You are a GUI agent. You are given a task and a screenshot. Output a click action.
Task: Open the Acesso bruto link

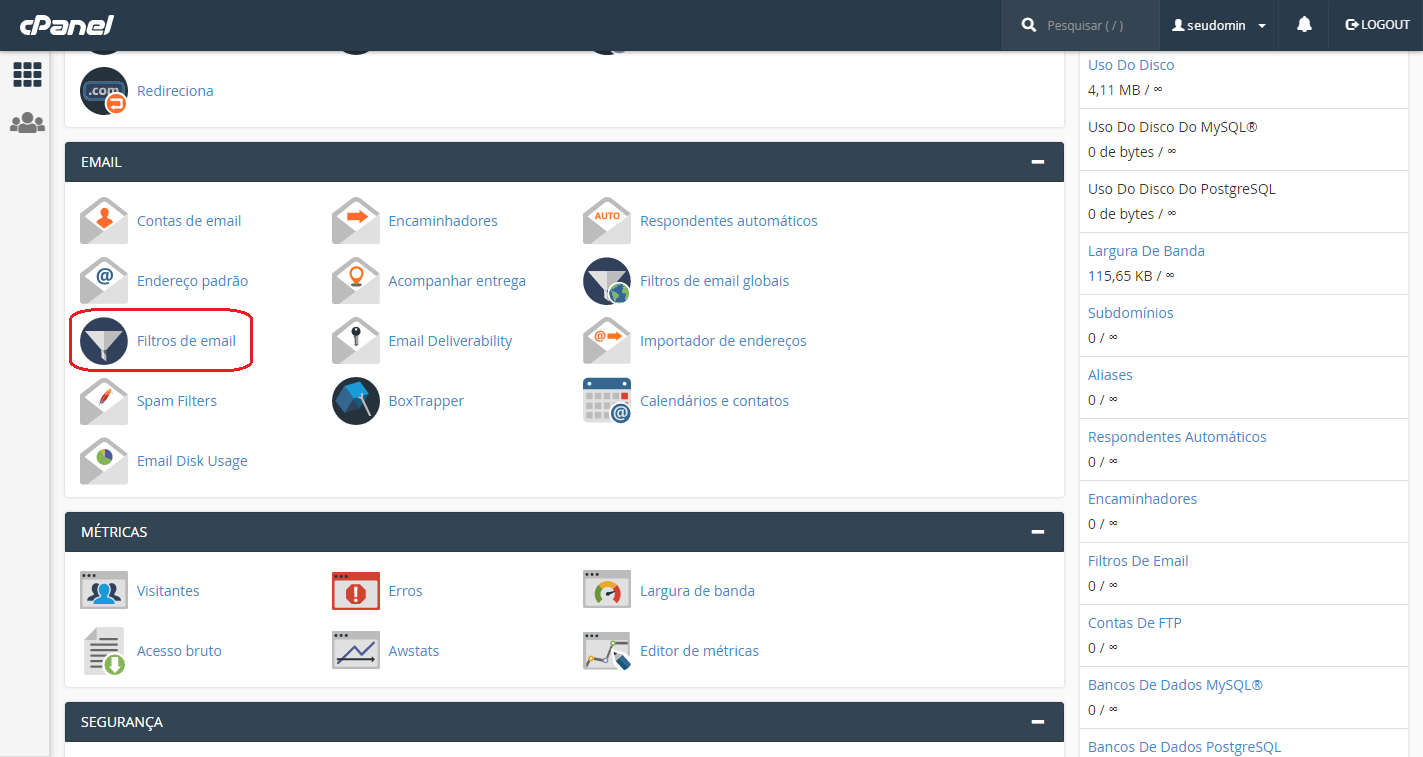(179, 651)
